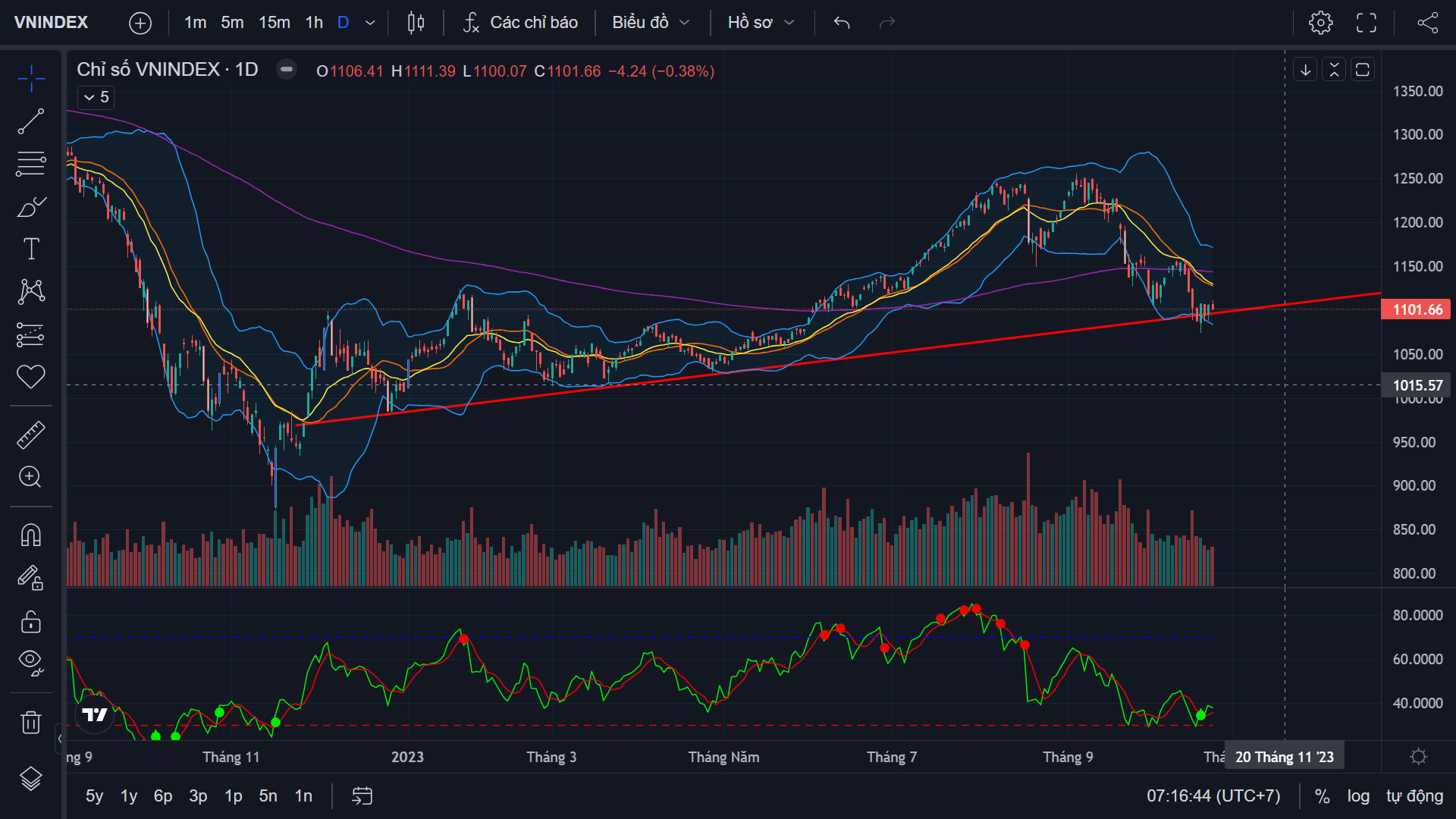Click the 1101.66 current price label
1456x819 pixels.
coord(1417,309)
